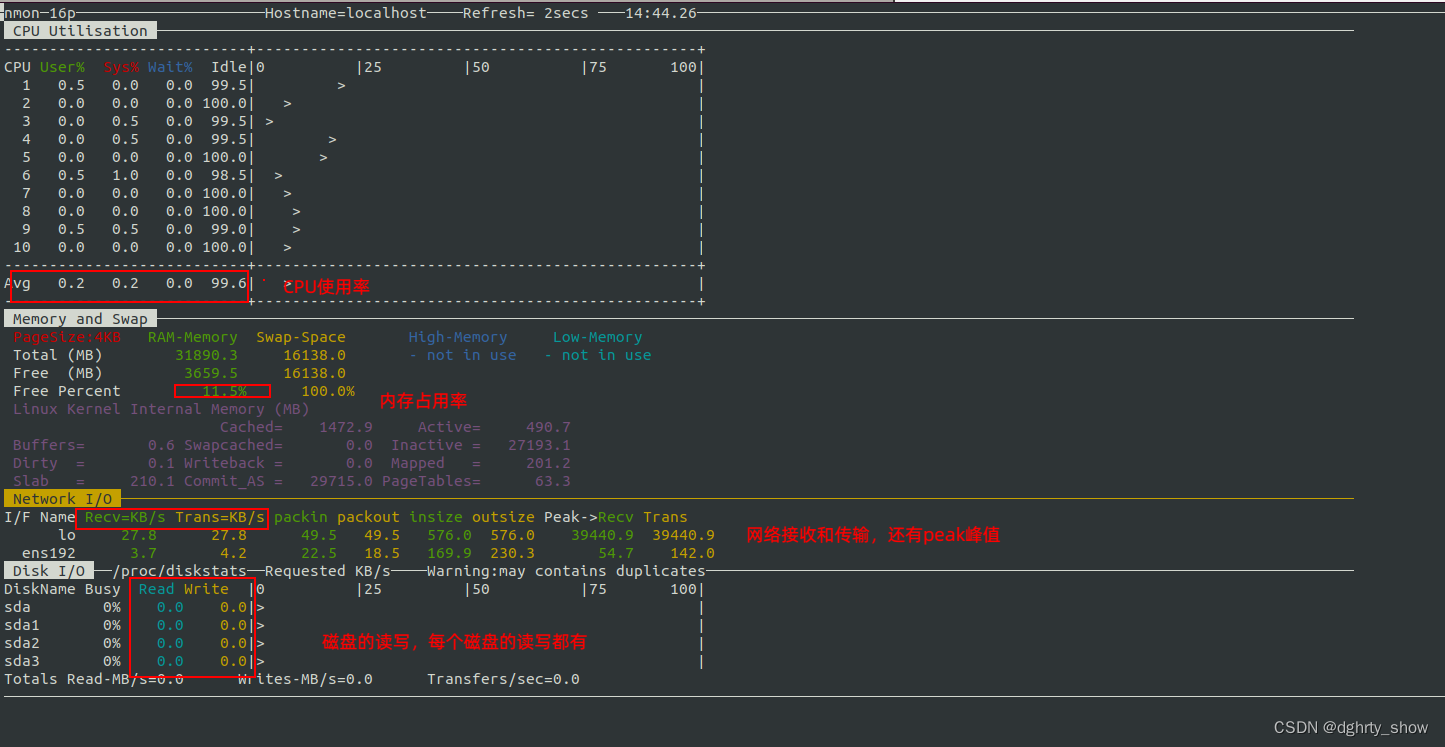Viewport: 1445px width, 747px height.
Task: Click the packout column header
Action: point(368,517)
